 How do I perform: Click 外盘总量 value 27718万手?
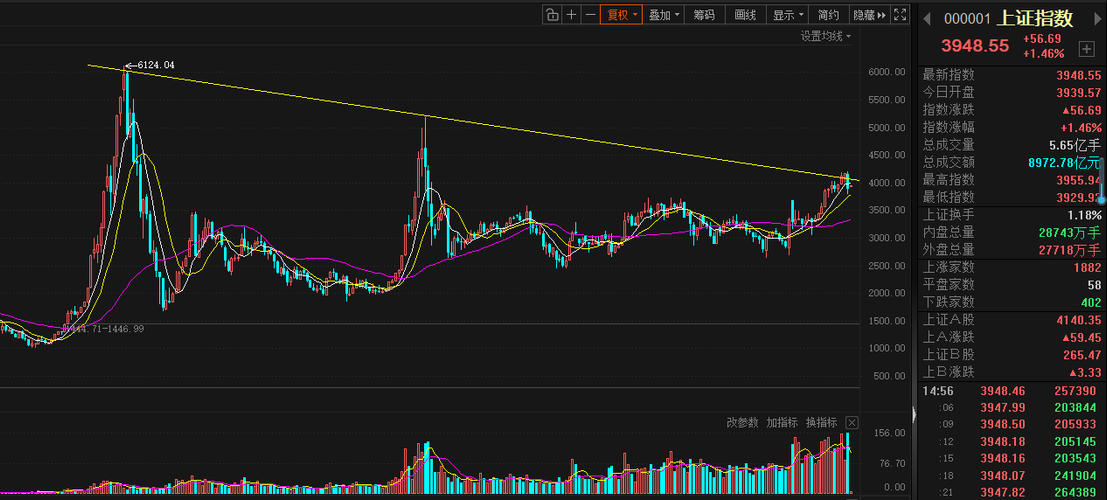click(1070, 249)
